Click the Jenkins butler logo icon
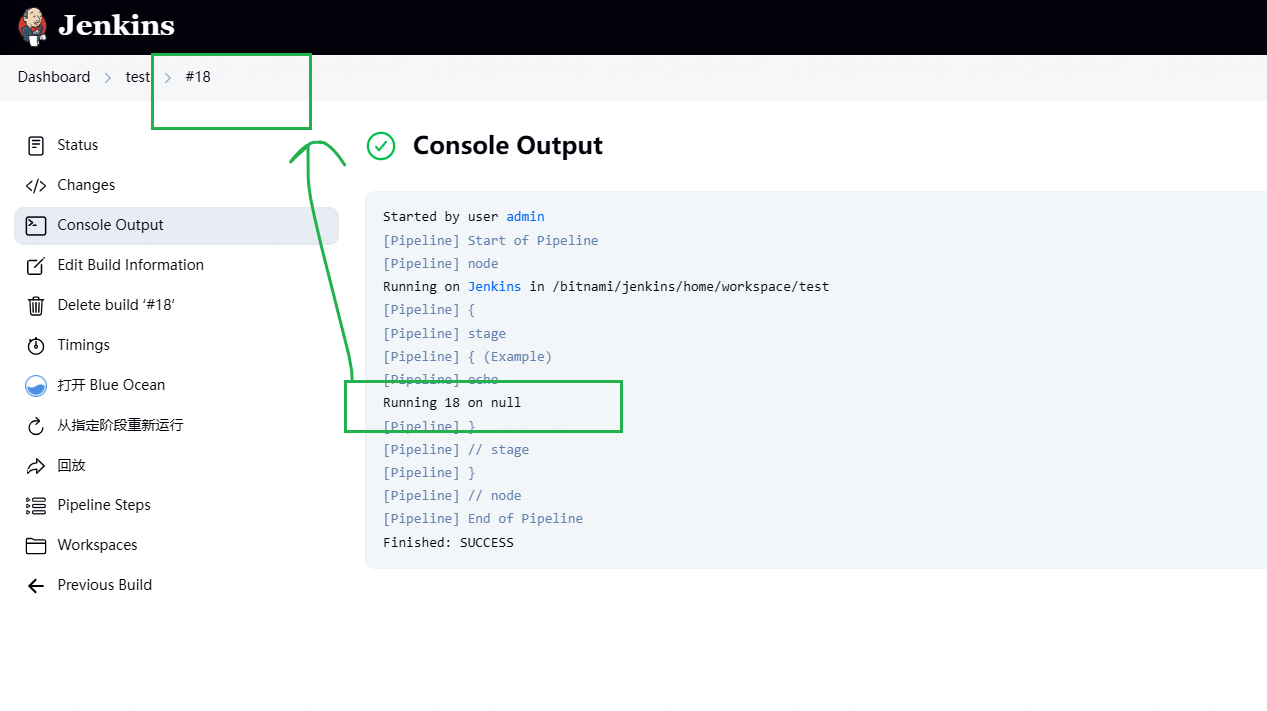1267x711 pixels. 32,26
